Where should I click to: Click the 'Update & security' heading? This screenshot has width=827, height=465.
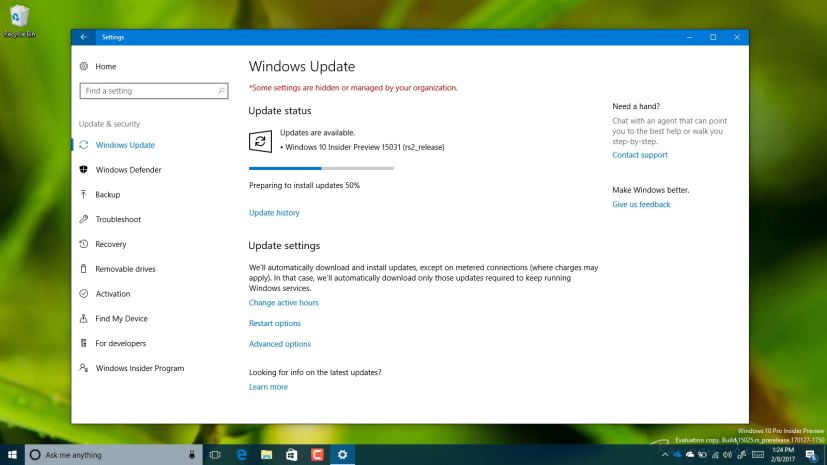(x=109, y=123)
